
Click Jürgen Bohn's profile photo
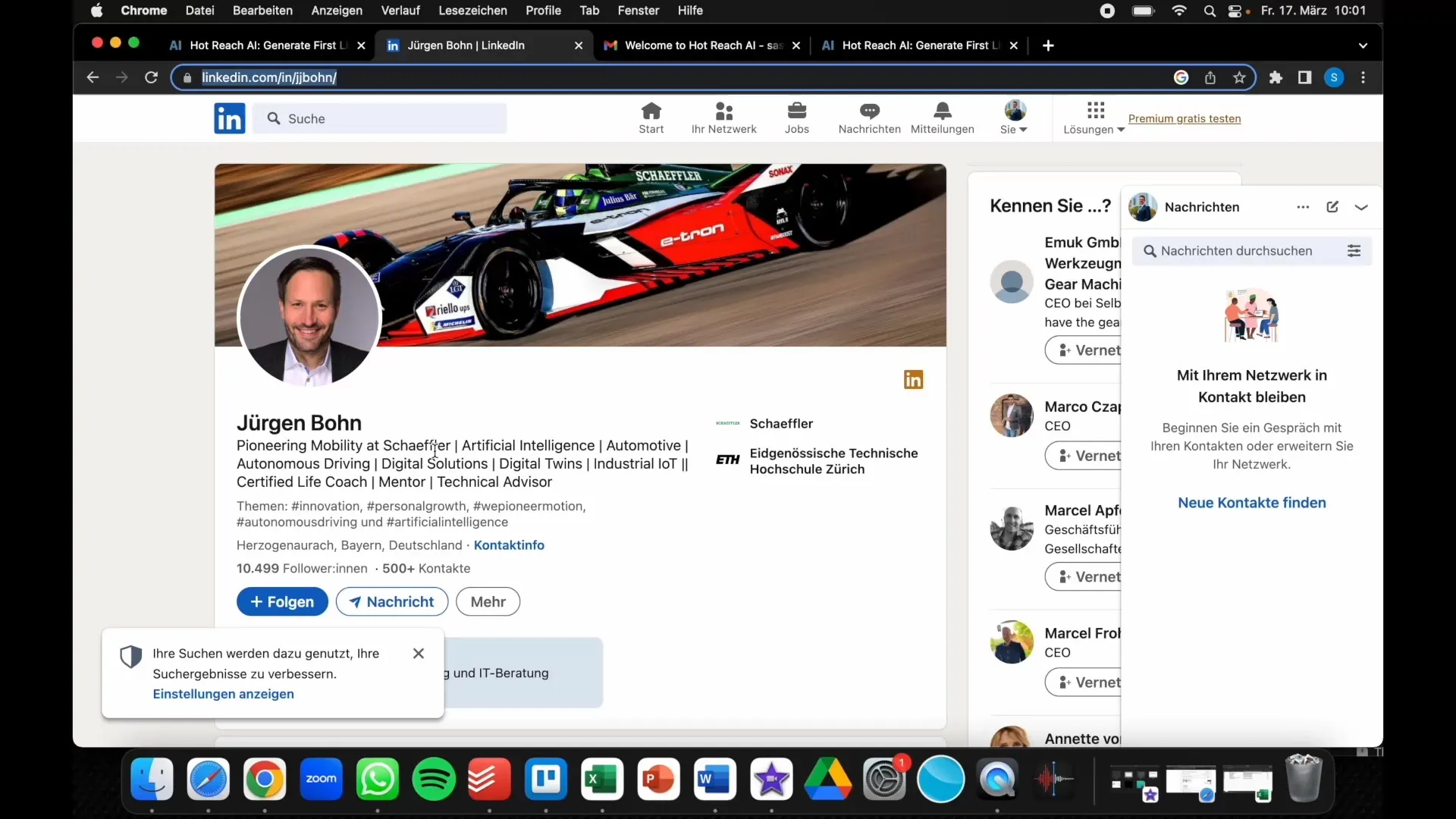[309, 316]
